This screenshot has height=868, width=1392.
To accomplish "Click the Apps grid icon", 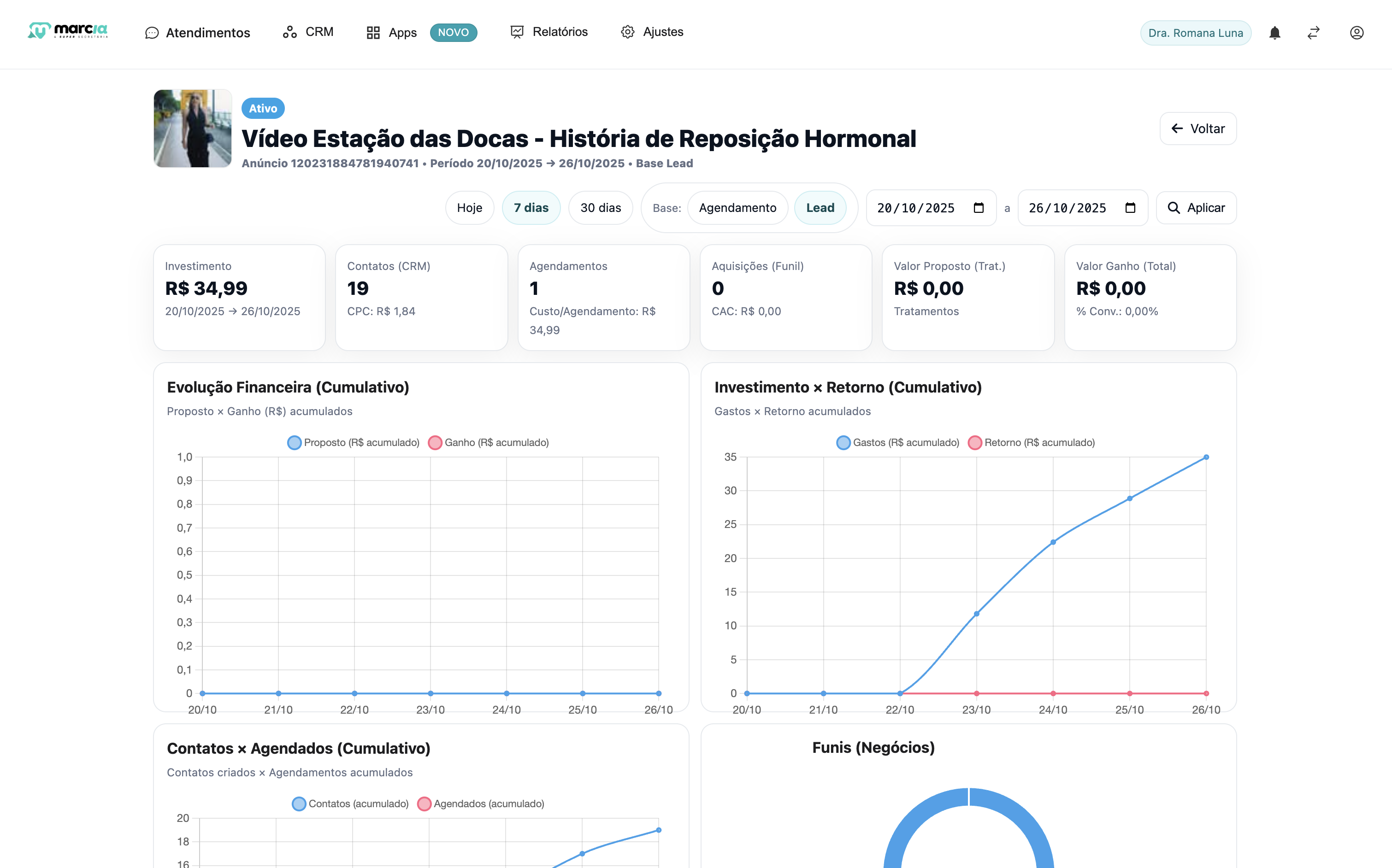I will click(x=373, y=33).
